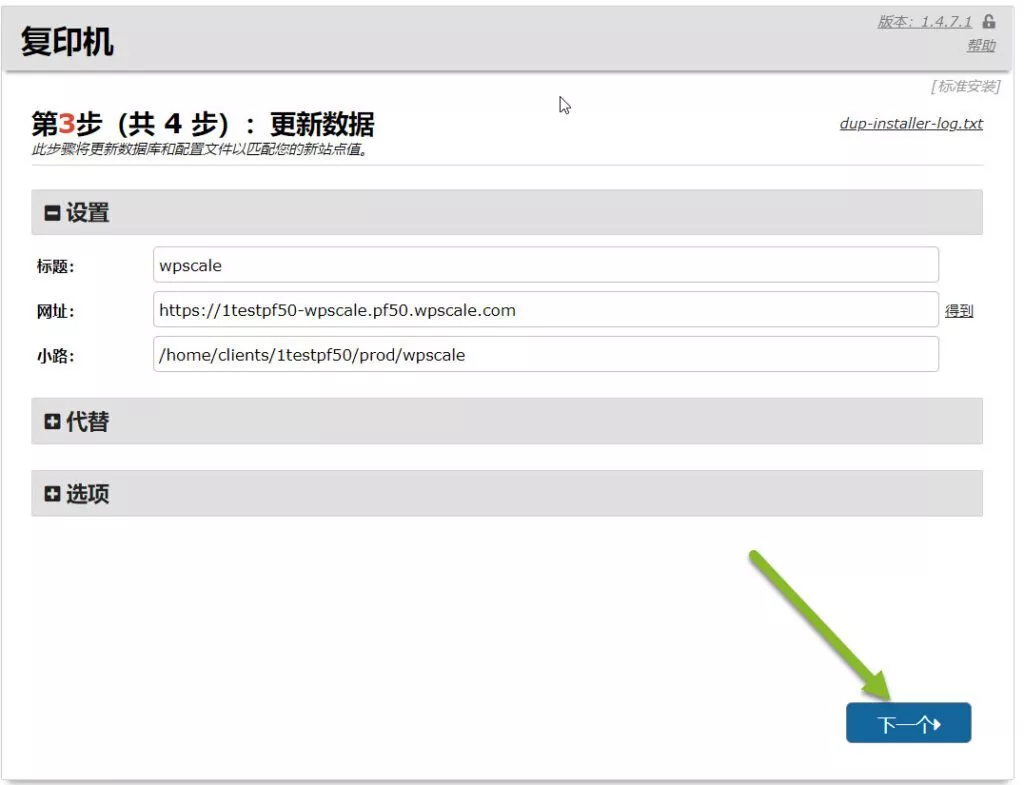This screenshot has height=785, width=1024.
Task: Click the 复印机 header title
Action: point(67,42)
